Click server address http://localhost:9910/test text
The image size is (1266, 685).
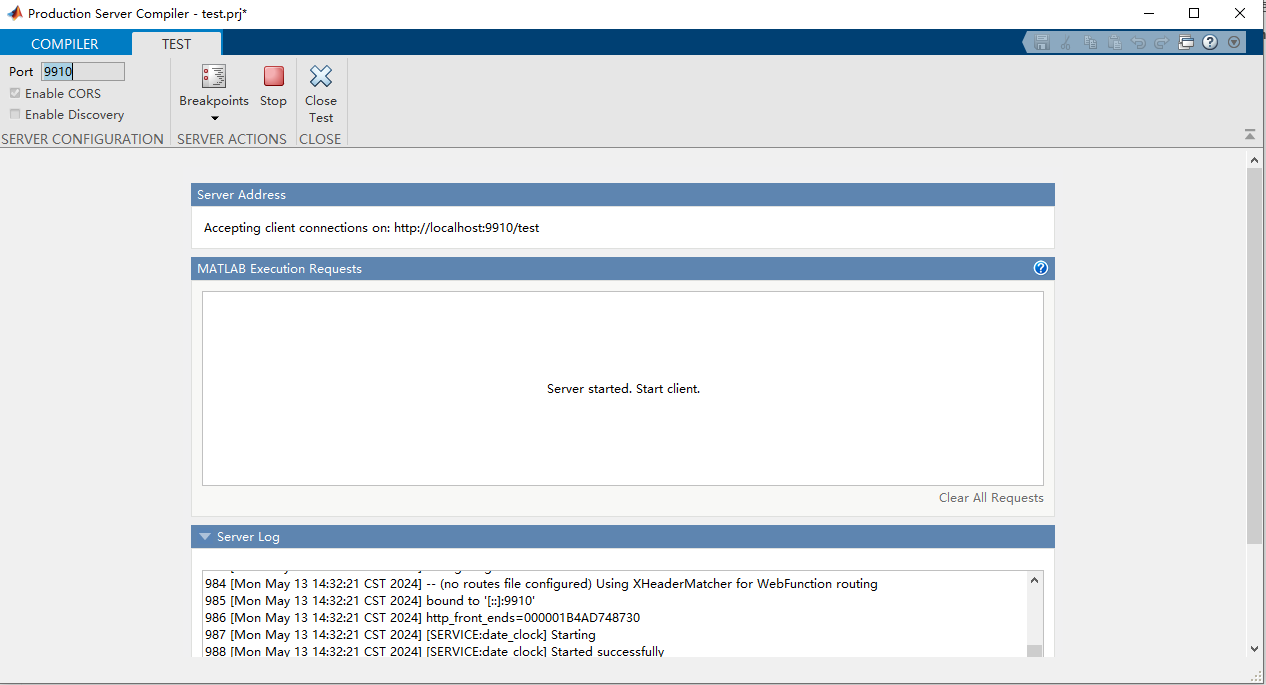tap(467, 228)
